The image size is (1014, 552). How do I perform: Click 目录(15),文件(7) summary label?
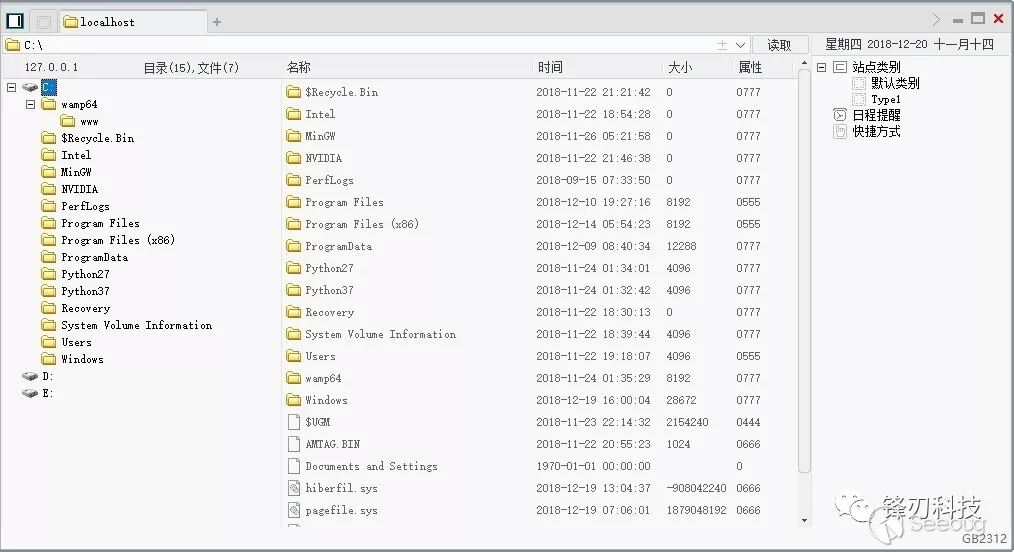[x=191, y=67]
